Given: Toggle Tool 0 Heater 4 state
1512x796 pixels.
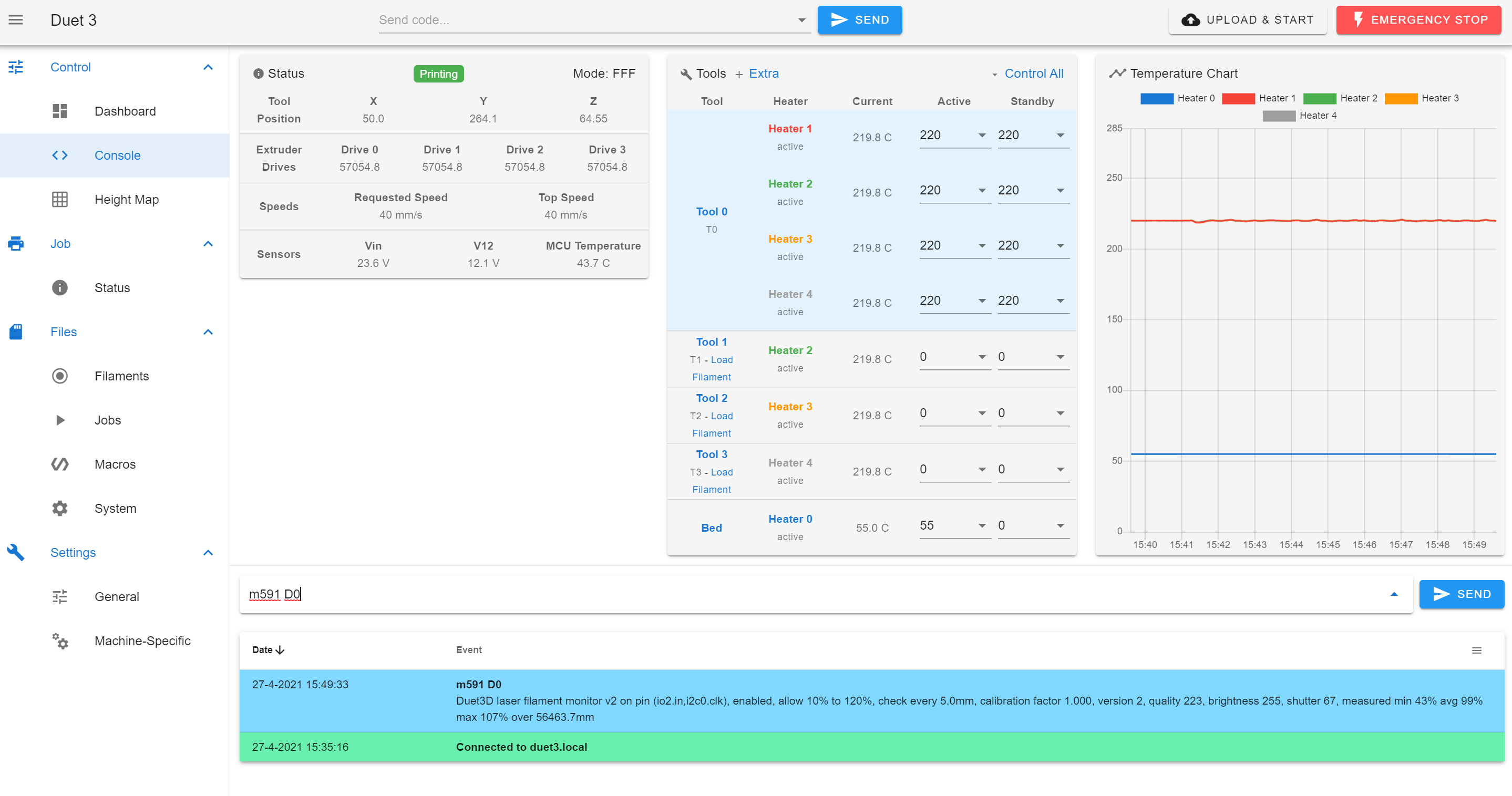Looking at the screenshot, I should point(790,294).
